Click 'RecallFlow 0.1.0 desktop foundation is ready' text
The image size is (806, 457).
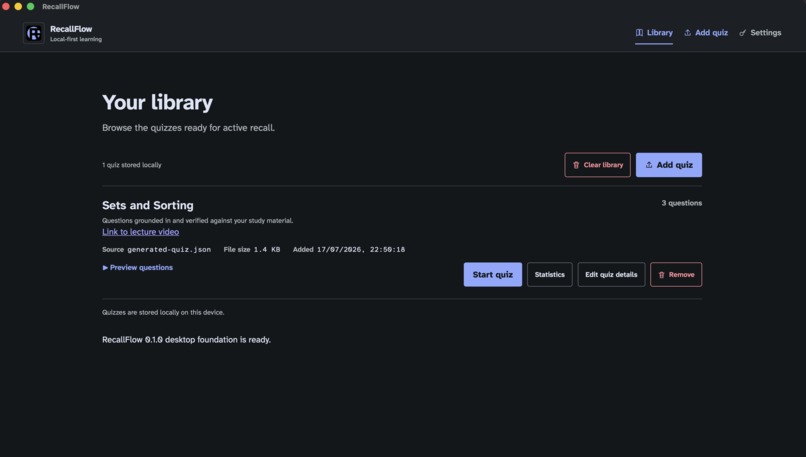point(186,340)
